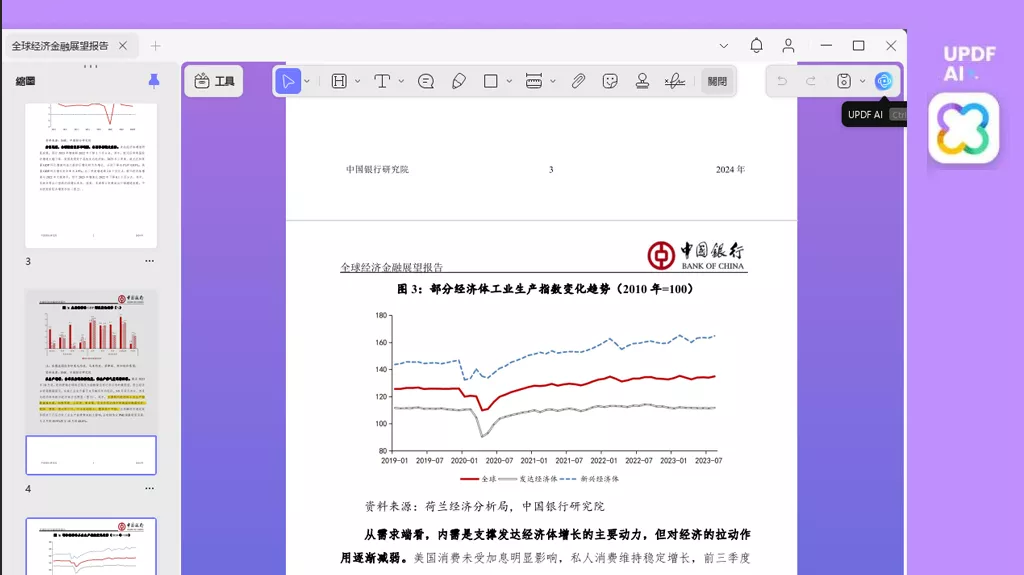Viewport: 1024px width, 575px height.
Task: Click chart title 图 3 text
Action: tap(545, 289)
